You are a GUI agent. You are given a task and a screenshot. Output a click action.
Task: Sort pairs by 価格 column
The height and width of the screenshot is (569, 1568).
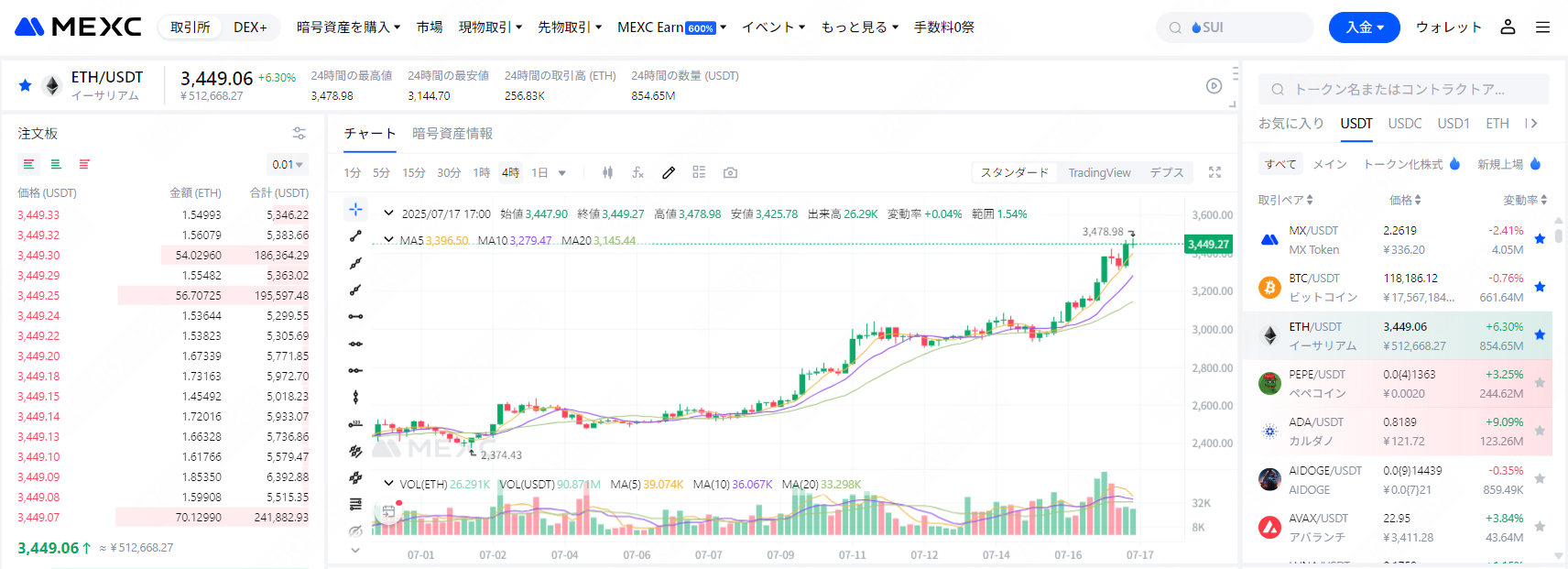(x=1405, y=200)
